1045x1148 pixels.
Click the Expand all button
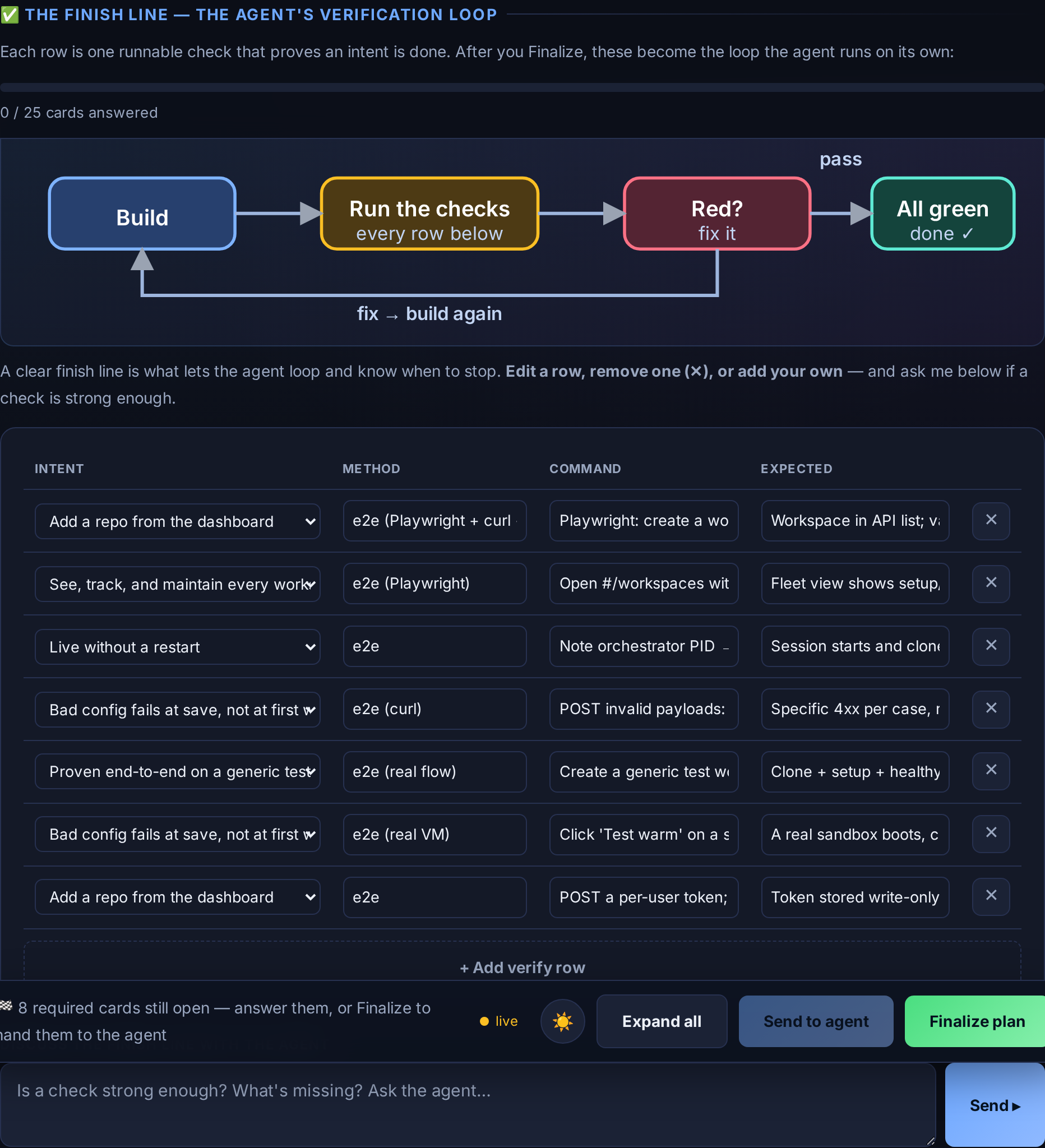coord(661,1021)
